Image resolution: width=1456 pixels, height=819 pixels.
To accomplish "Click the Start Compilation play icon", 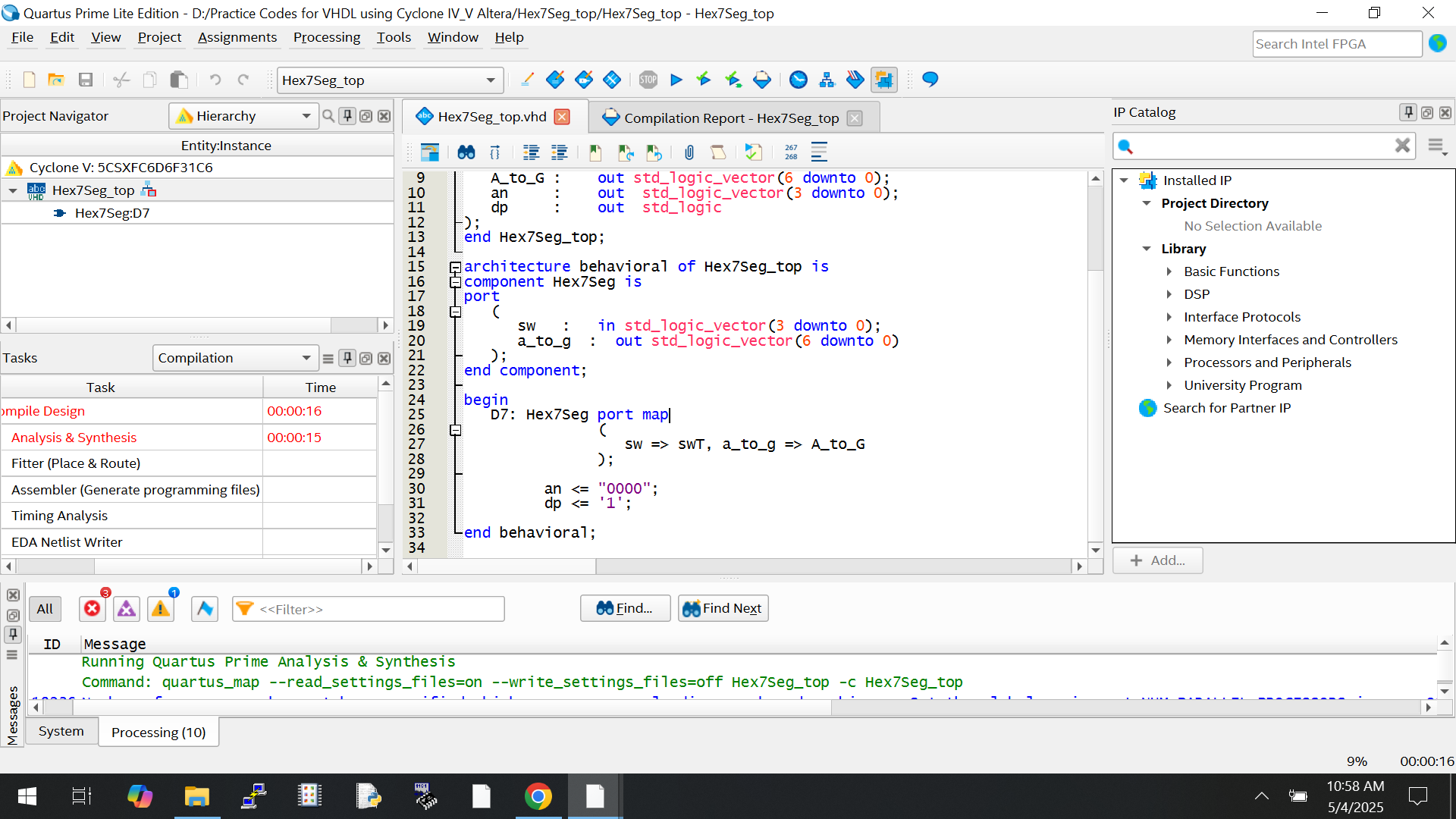I will [x=676, y=80].
